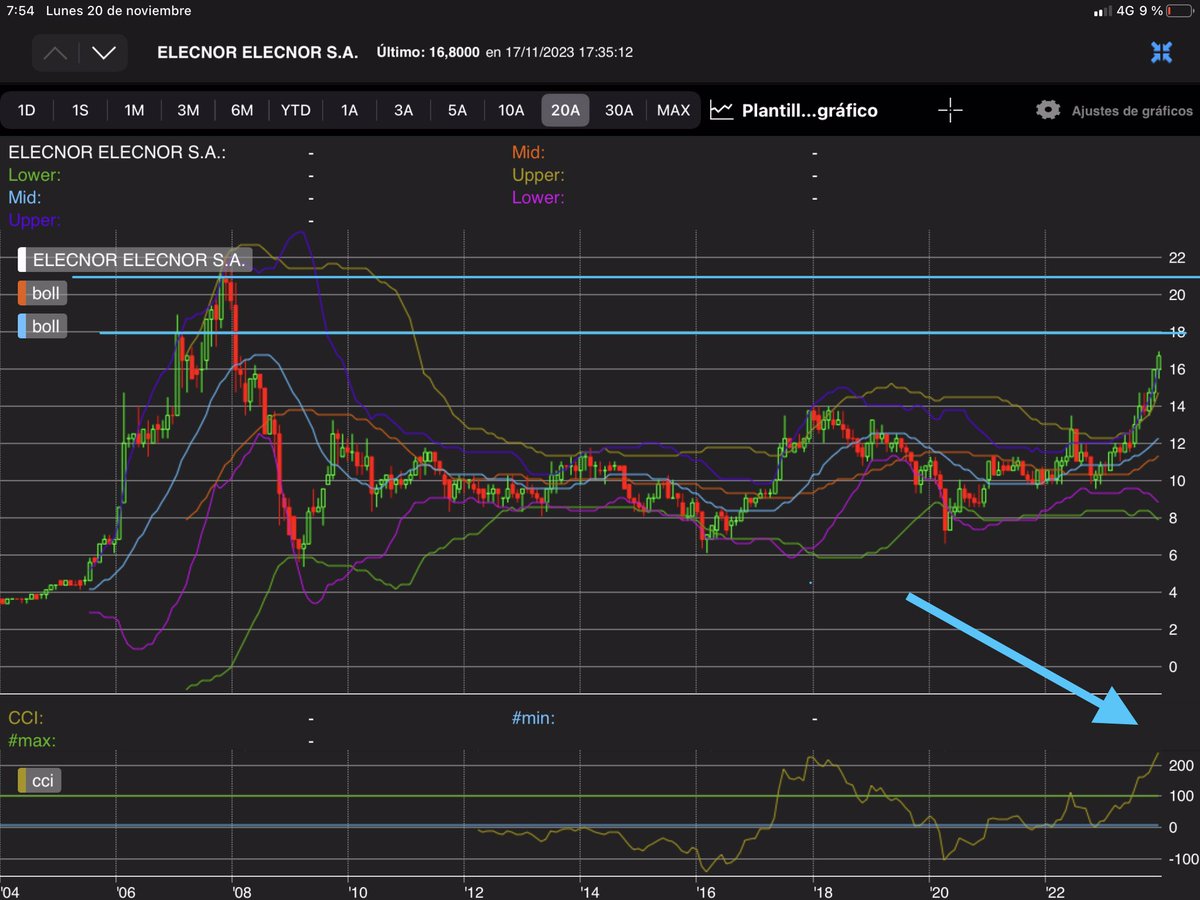Select the 20A time range
This screenshot has width=1200, height=900.
(x=566, y=110)
